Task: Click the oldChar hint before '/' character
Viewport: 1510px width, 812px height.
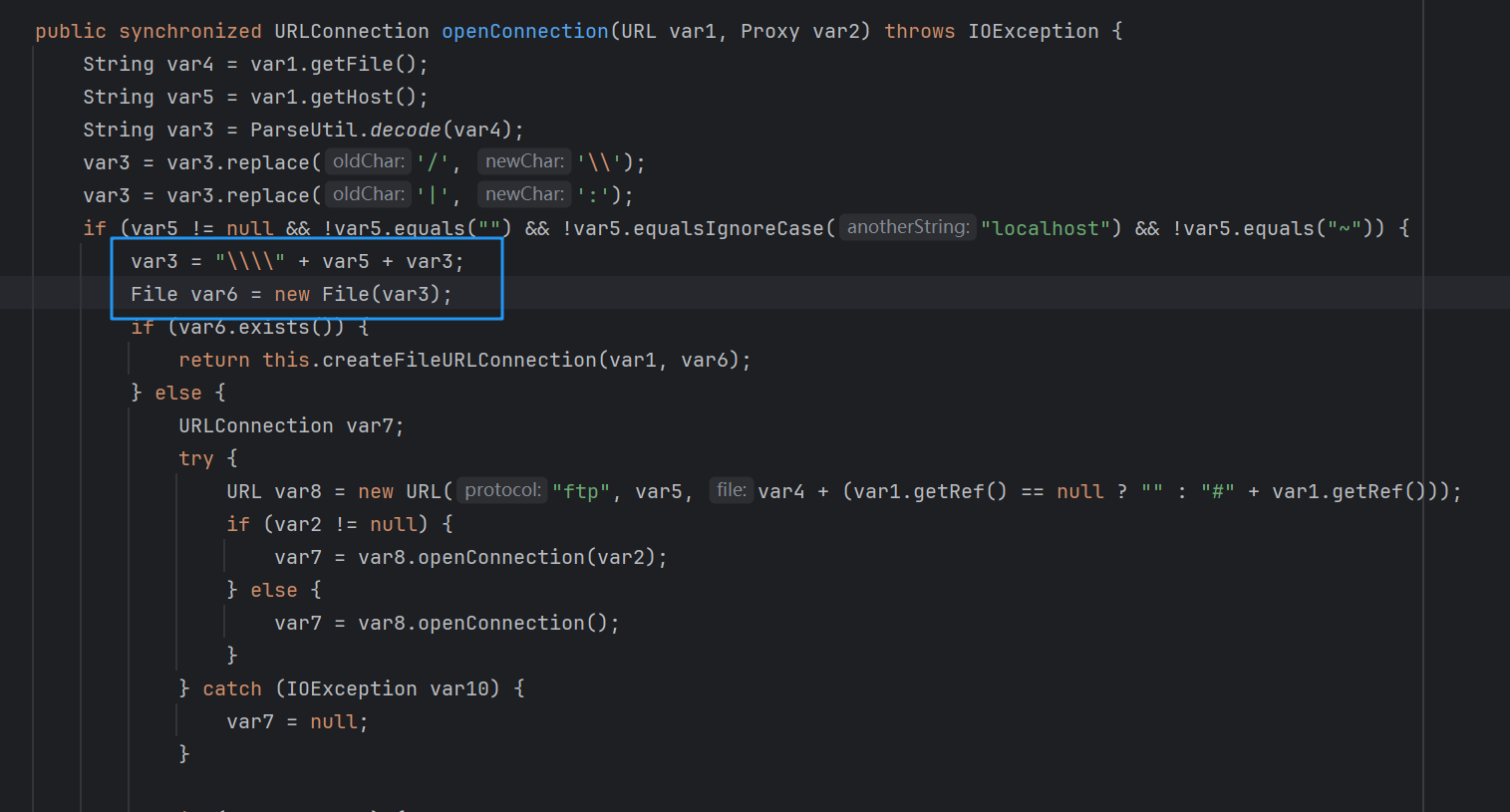Action: click(x=368, y=161)
